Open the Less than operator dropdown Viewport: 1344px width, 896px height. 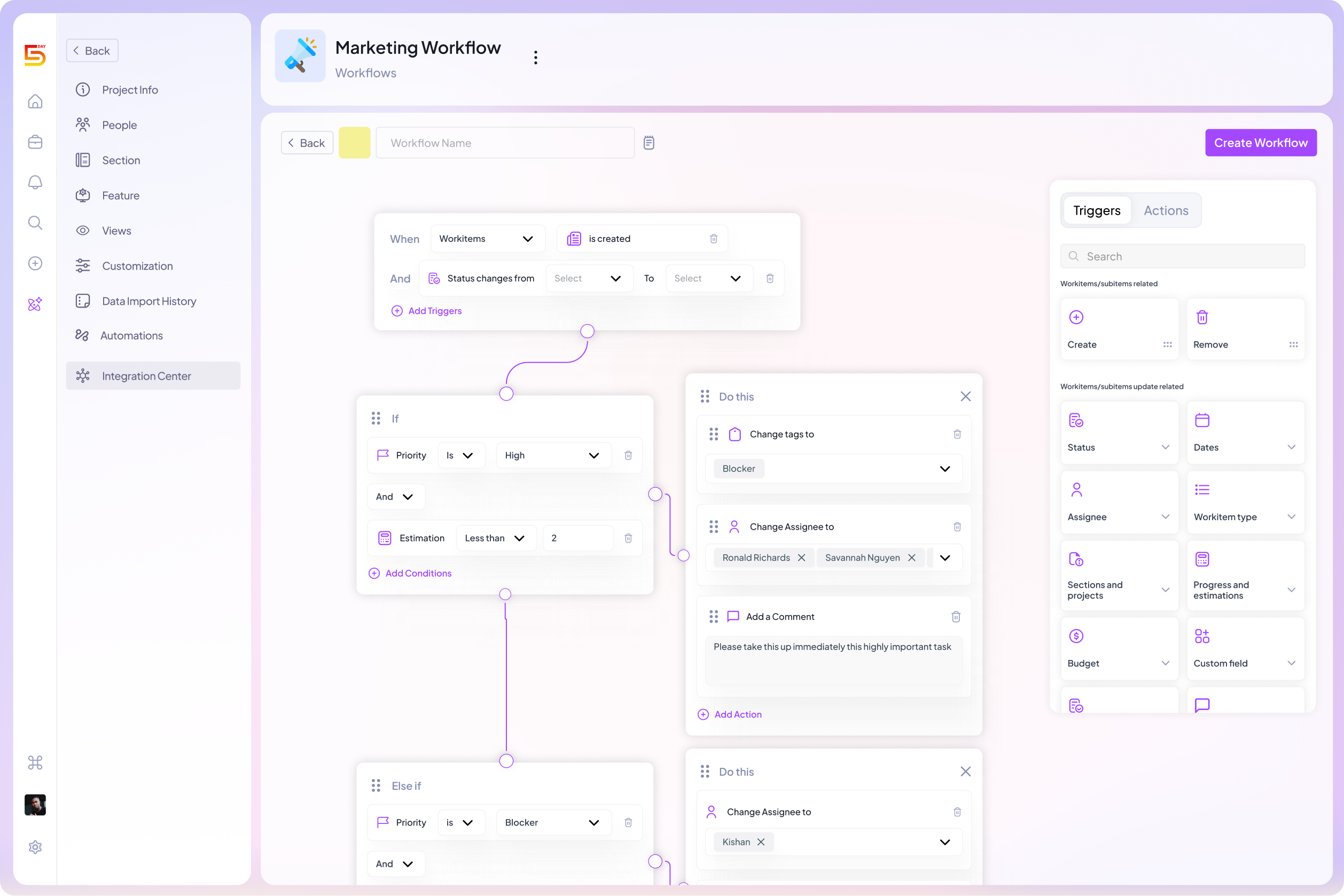[496, 538]
